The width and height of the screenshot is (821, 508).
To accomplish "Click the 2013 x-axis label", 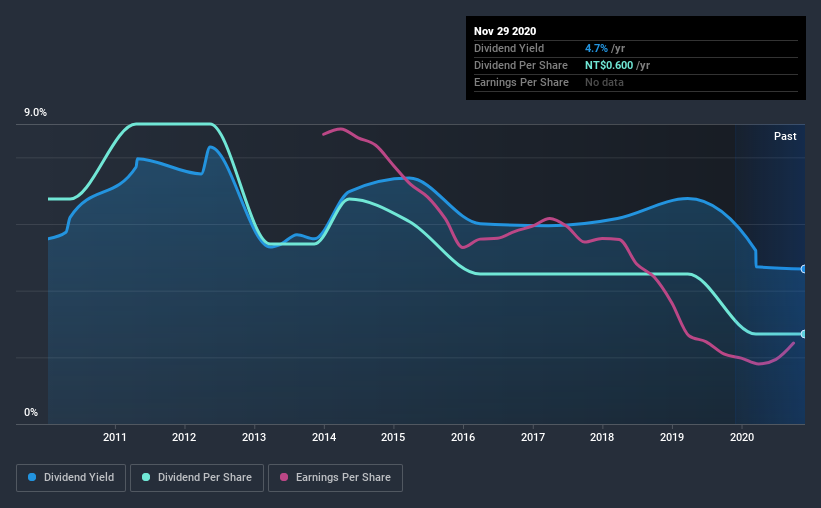I will [254, 437].
